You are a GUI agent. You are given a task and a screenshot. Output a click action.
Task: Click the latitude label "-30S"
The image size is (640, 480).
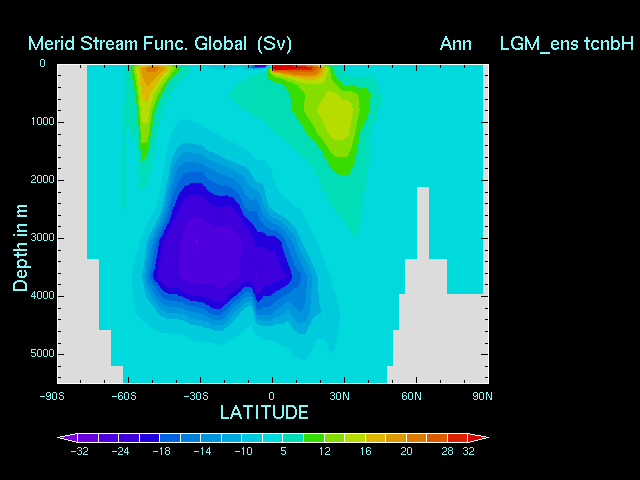(x=196, y=396)
